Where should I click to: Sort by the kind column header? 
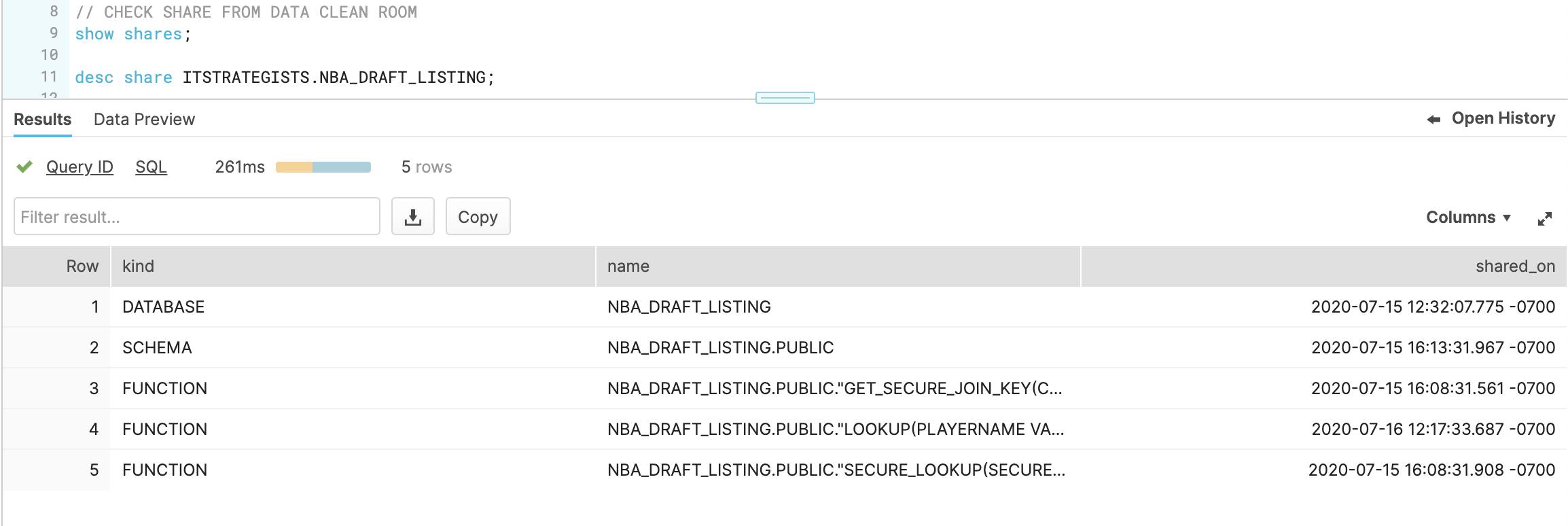(353, 266)
